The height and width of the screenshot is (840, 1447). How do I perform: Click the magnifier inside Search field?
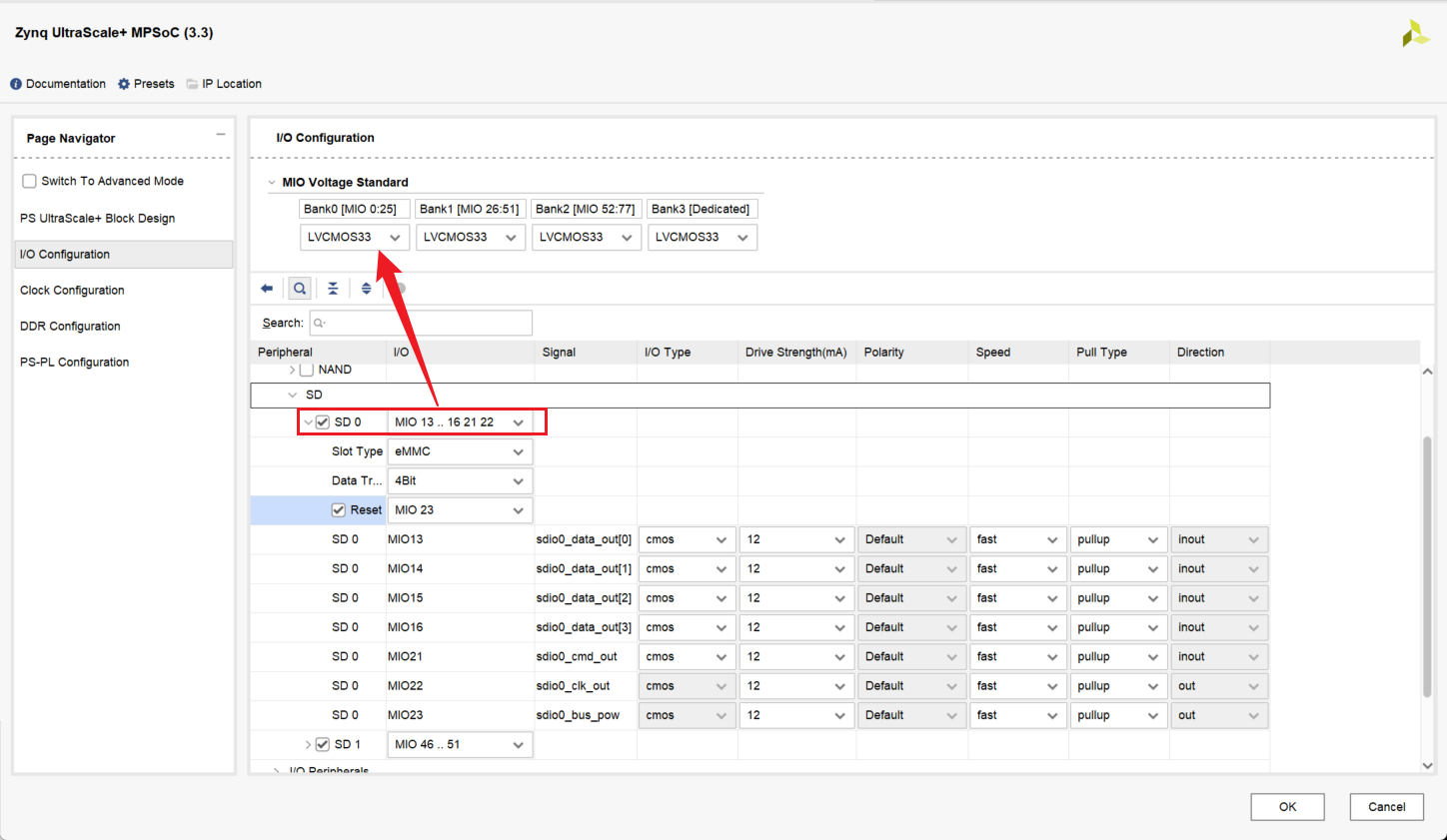pos(320,324)
